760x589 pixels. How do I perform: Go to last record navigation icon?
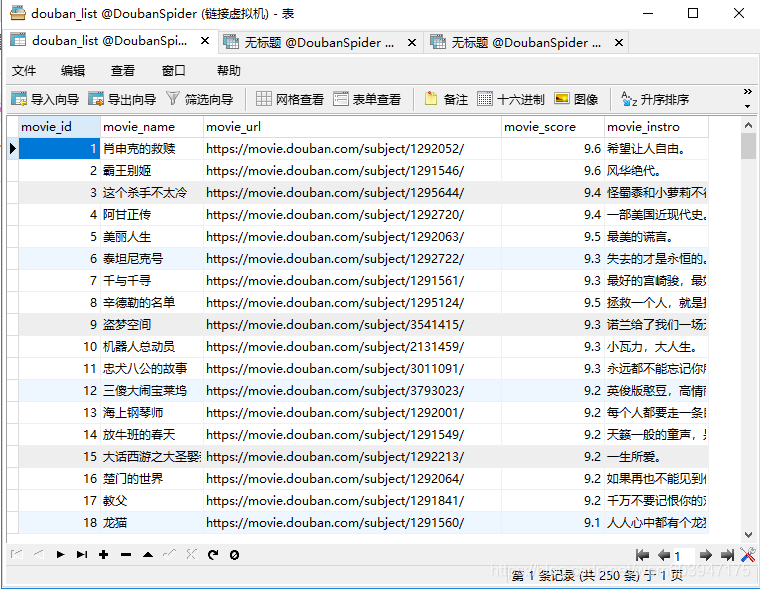tap(82, 554)
